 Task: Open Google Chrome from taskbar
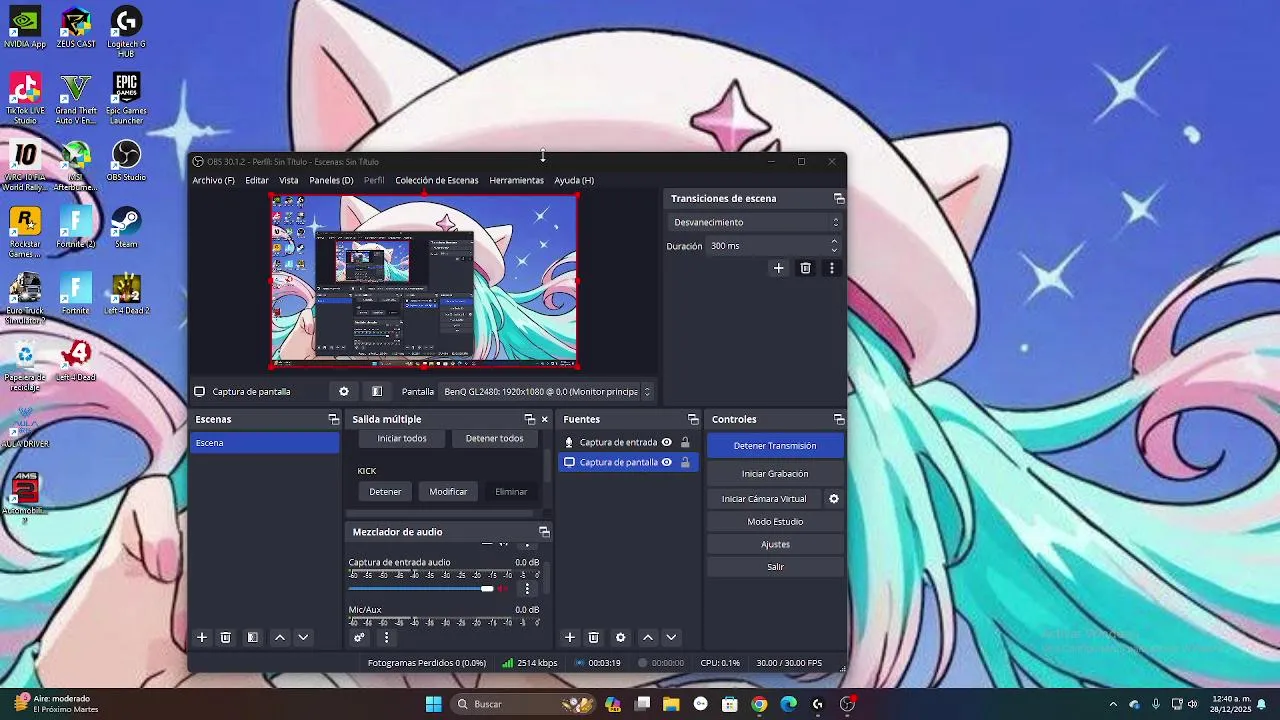pos(759,704)
